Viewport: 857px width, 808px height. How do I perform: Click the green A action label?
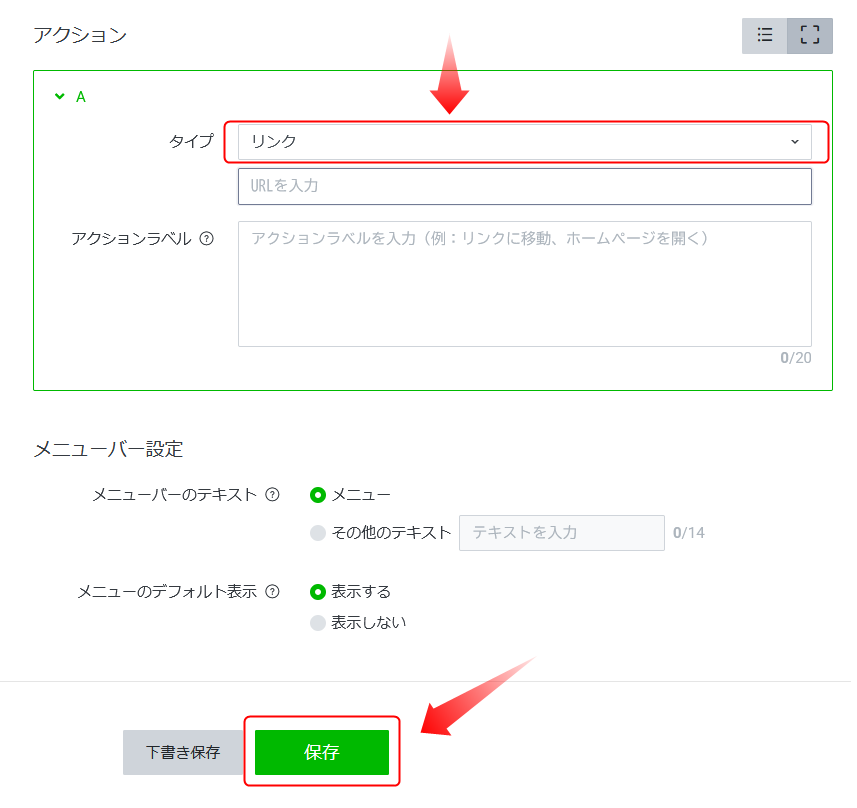point(80,96)
